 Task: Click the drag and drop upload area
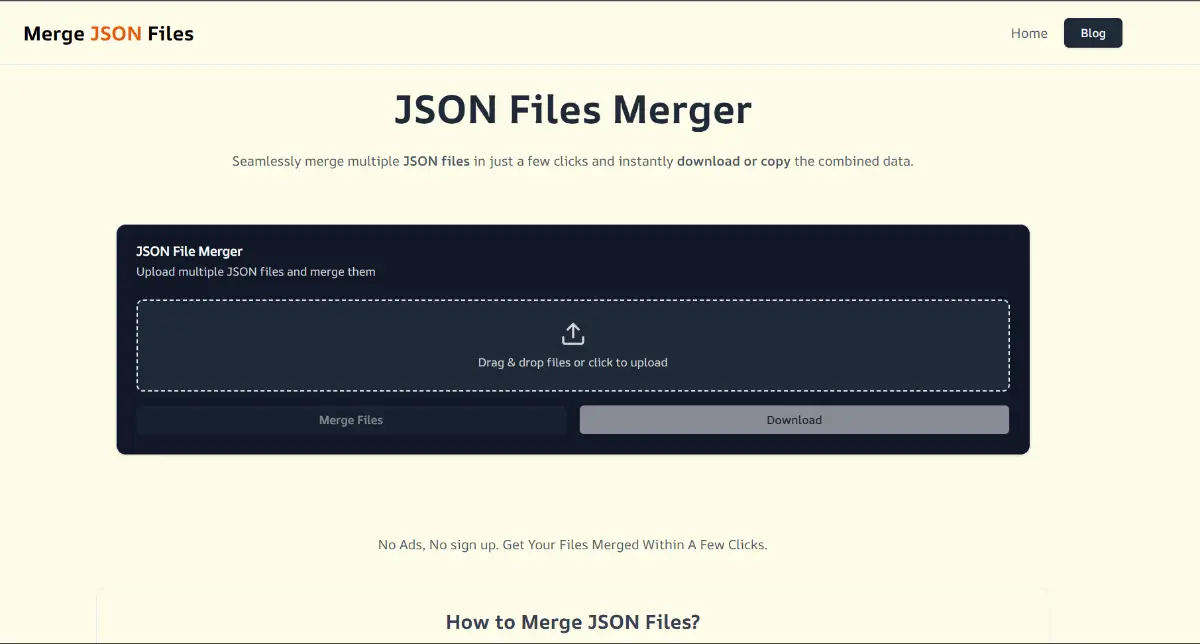point(572,345)
